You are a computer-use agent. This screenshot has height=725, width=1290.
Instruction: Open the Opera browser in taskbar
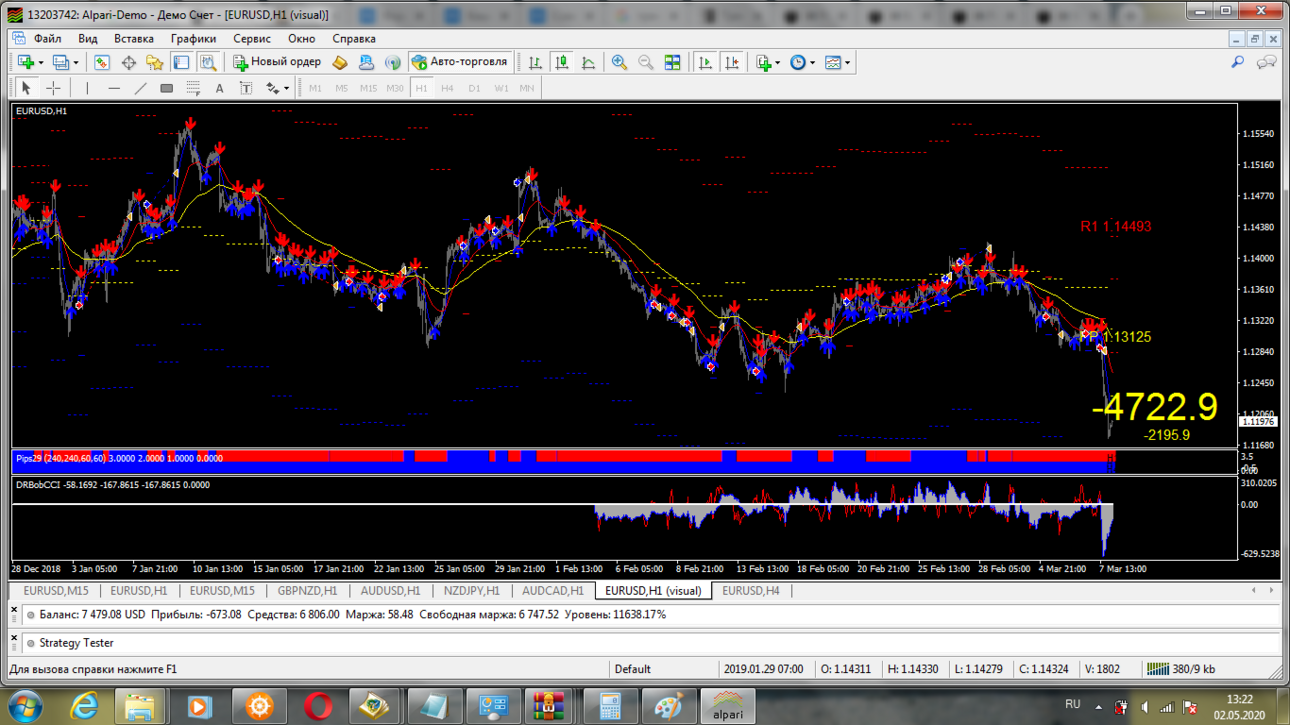tap(318, 706)
